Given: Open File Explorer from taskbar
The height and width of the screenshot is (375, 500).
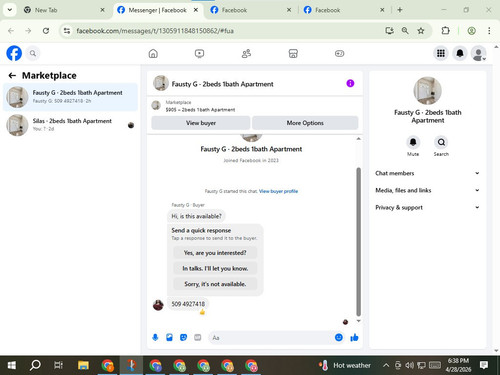Looking at the screenshot, I should click(x=83, y=365).
